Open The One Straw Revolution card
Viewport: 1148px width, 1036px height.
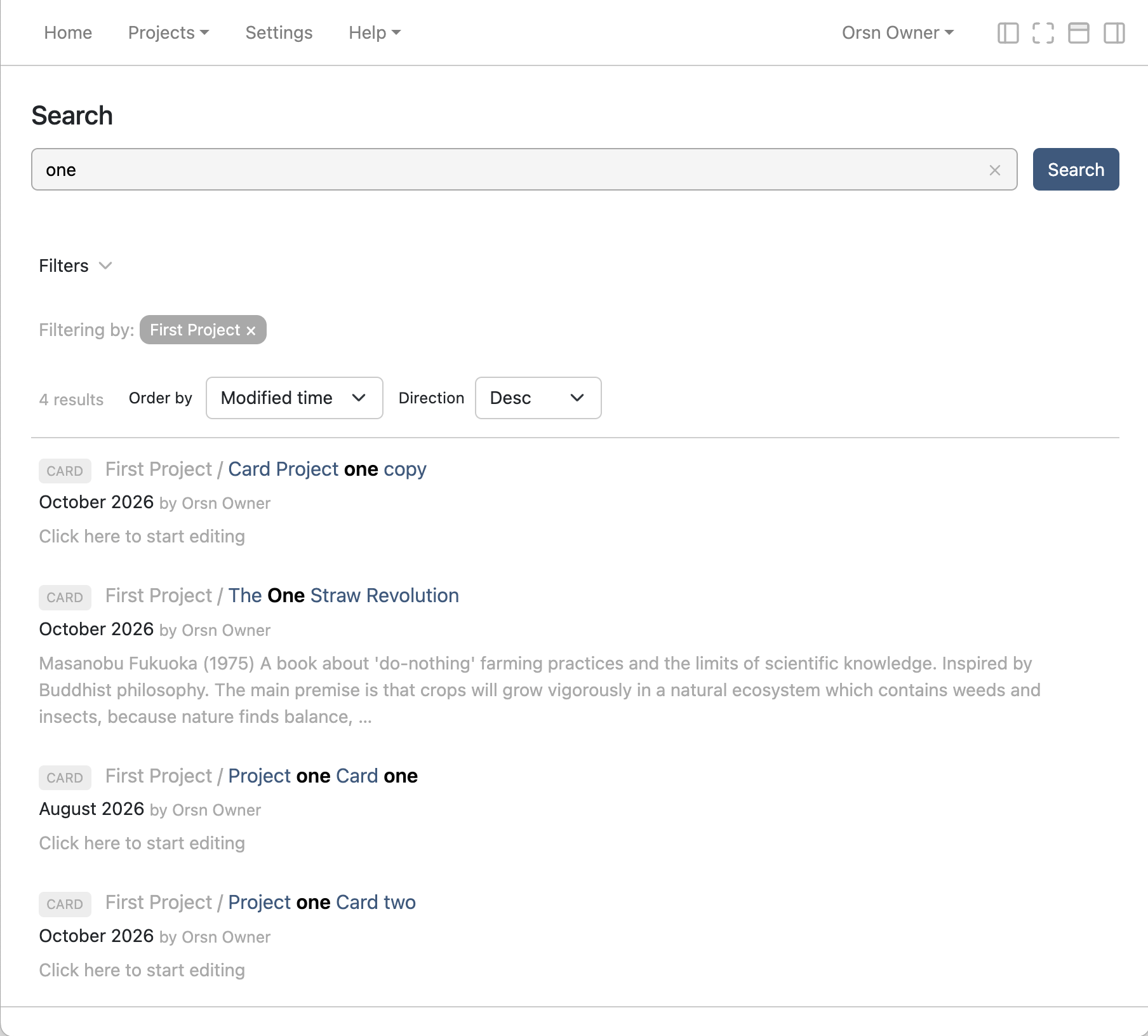(344, 595)
